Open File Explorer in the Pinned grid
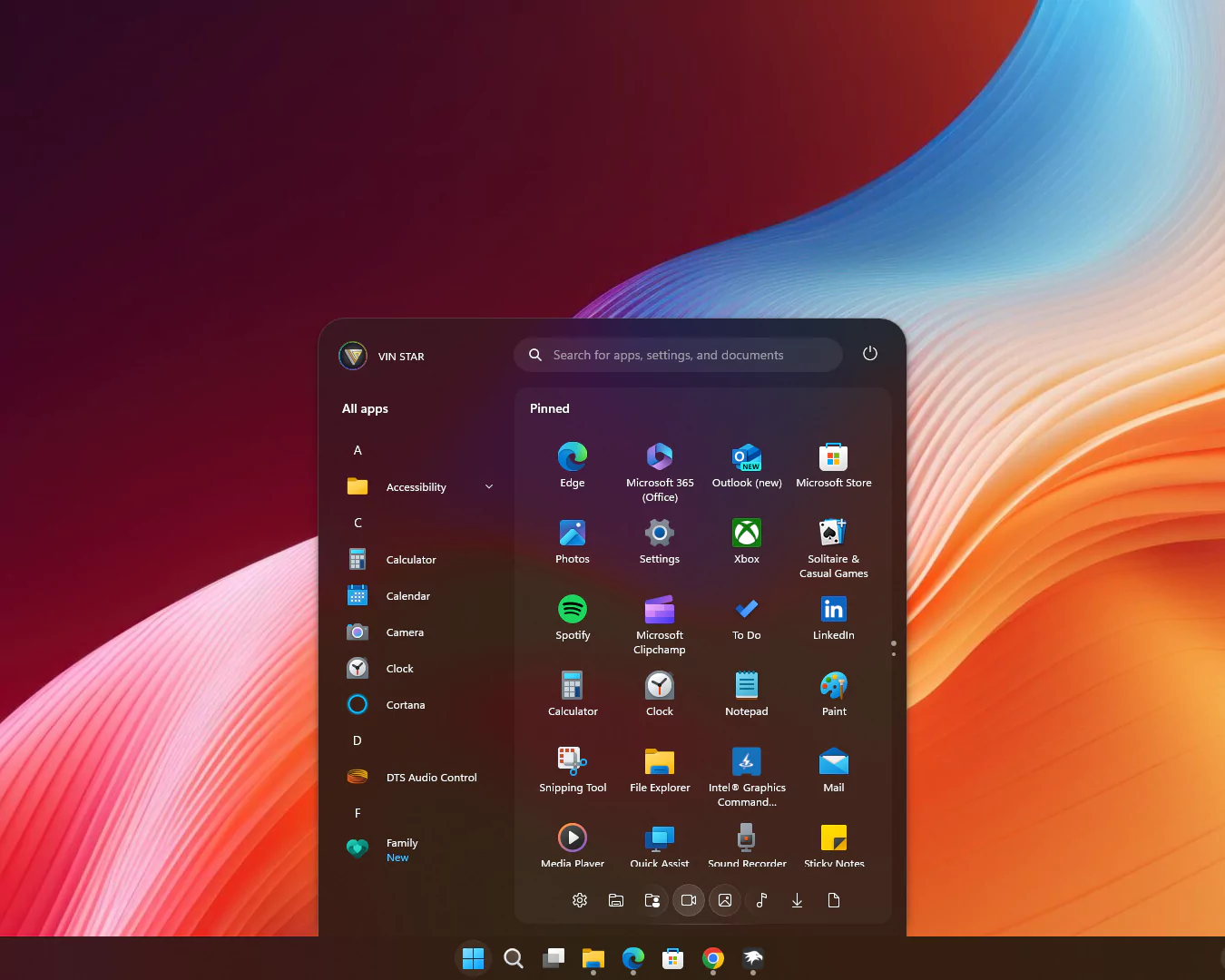 (660, 770)
